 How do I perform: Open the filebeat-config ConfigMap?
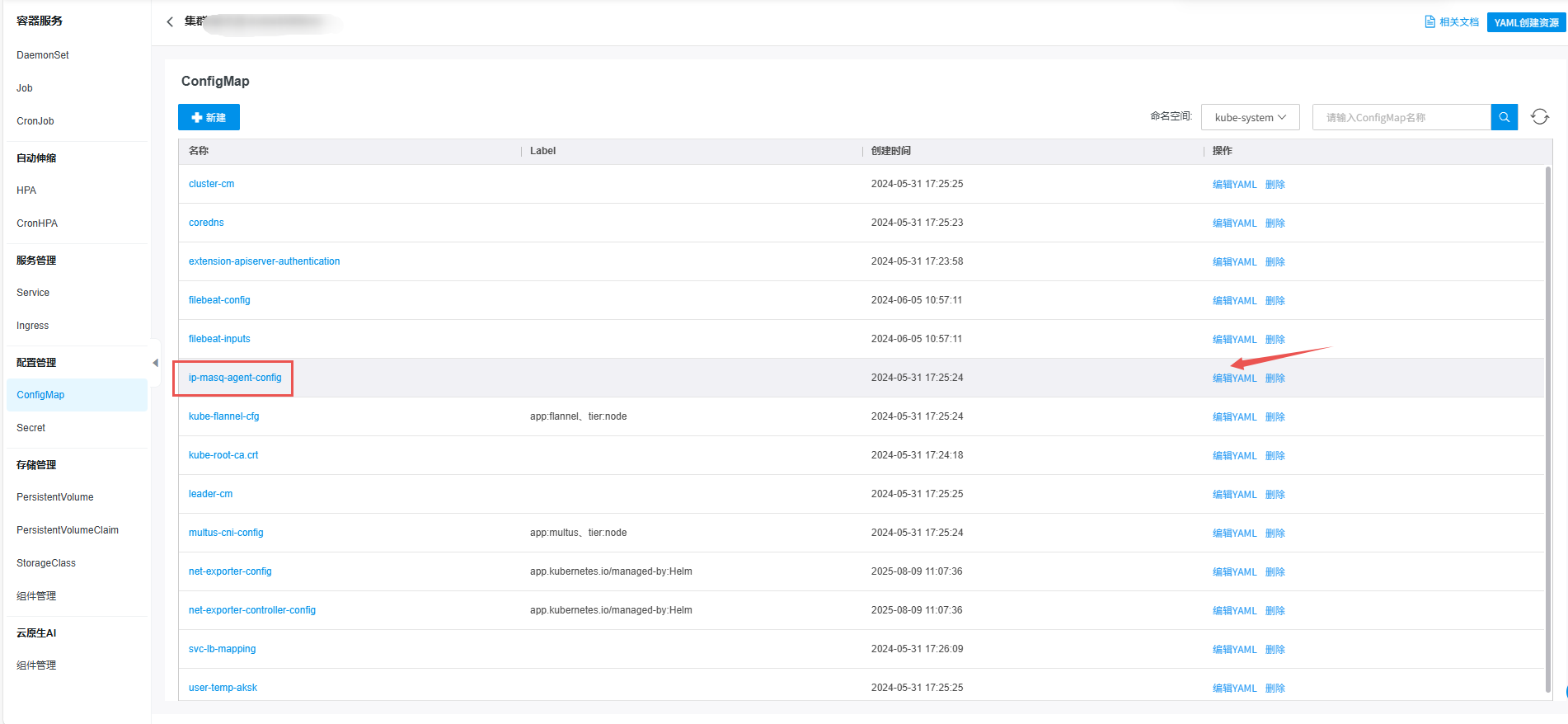coord(219,300)
